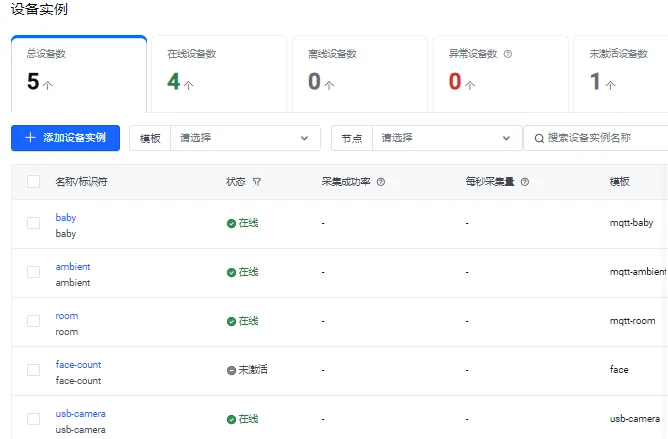Select the 未激活设备数 summary tab
The image size is (668, 439).
click(x=621, y=74)
